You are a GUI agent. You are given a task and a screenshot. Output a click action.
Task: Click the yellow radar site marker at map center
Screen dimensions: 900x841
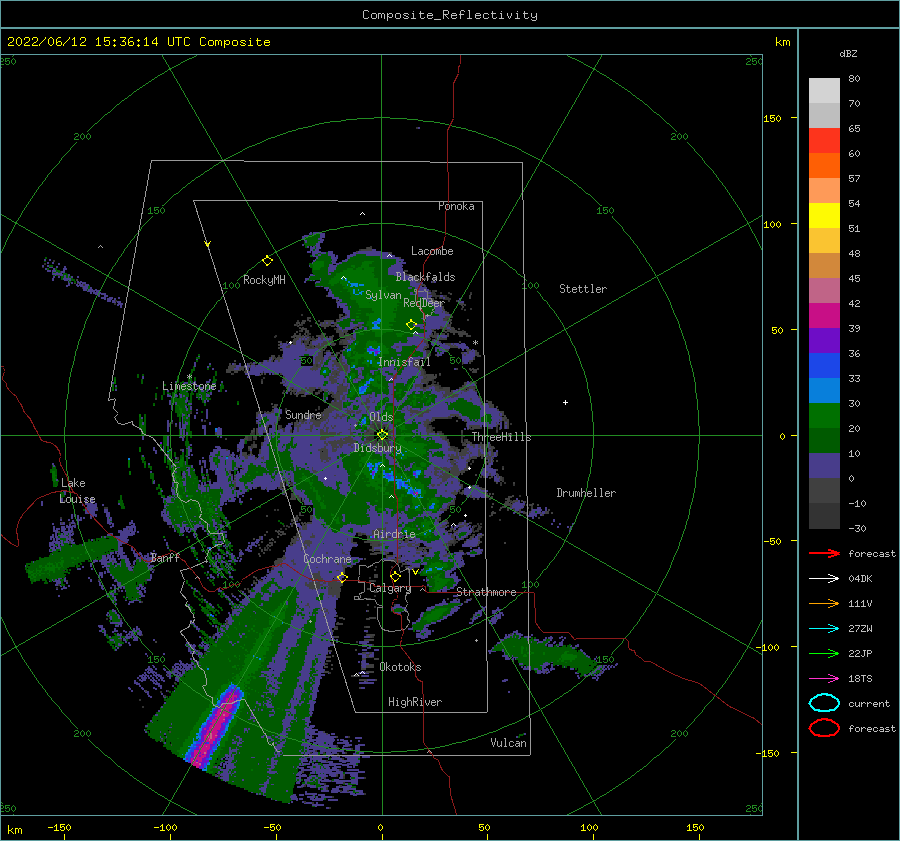tap(382, 435)
